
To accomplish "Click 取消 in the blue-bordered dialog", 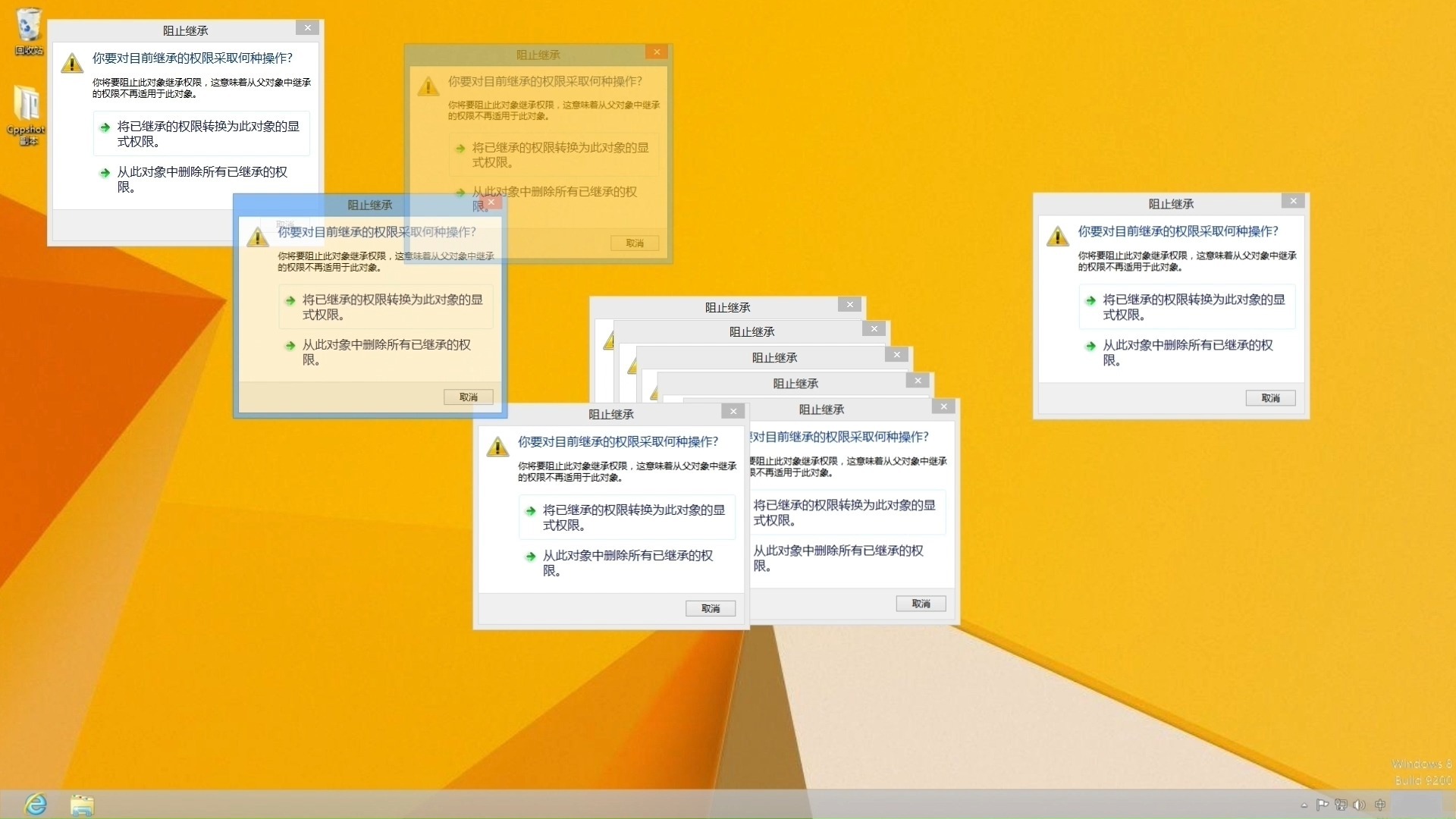I will (x=468, y=397).
